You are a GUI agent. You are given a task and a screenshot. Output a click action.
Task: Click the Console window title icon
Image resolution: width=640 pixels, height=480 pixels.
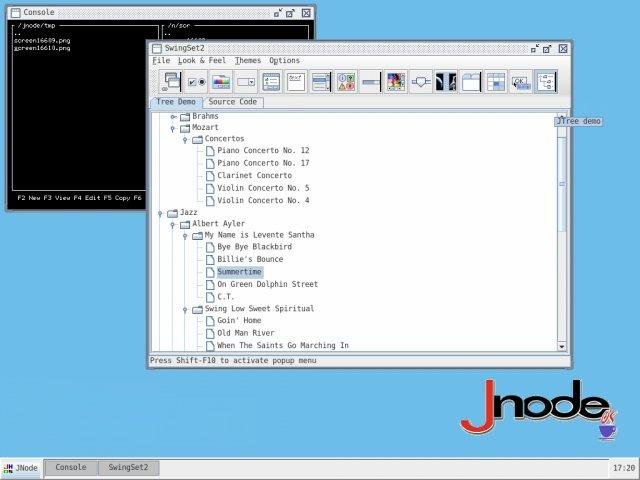[16, 13]
